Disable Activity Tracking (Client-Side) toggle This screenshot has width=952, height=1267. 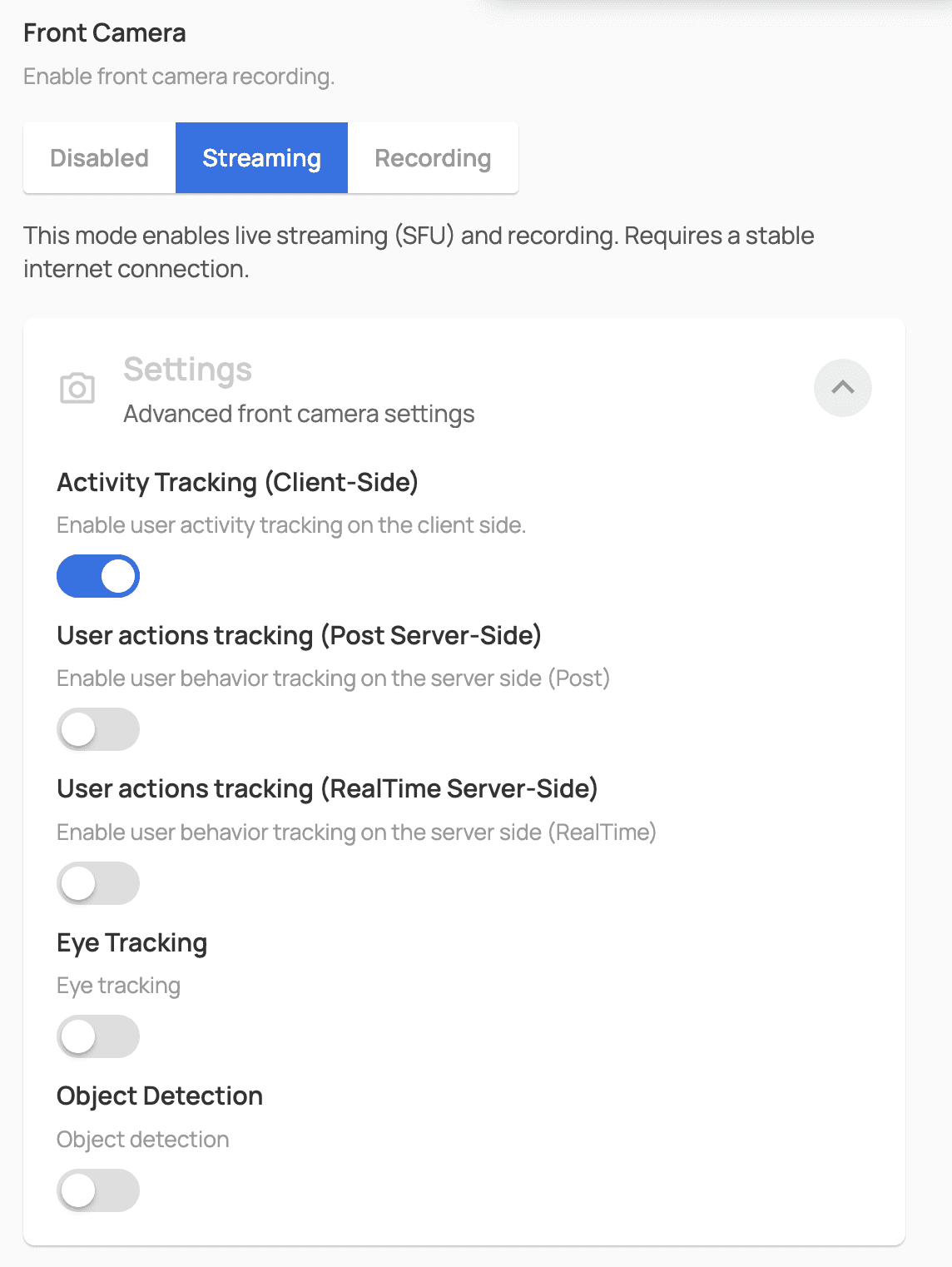tap(98, 576)
